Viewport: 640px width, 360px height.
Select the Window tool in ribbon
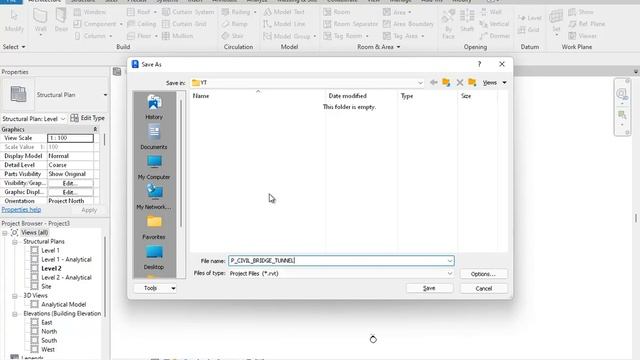pos(89,12)
